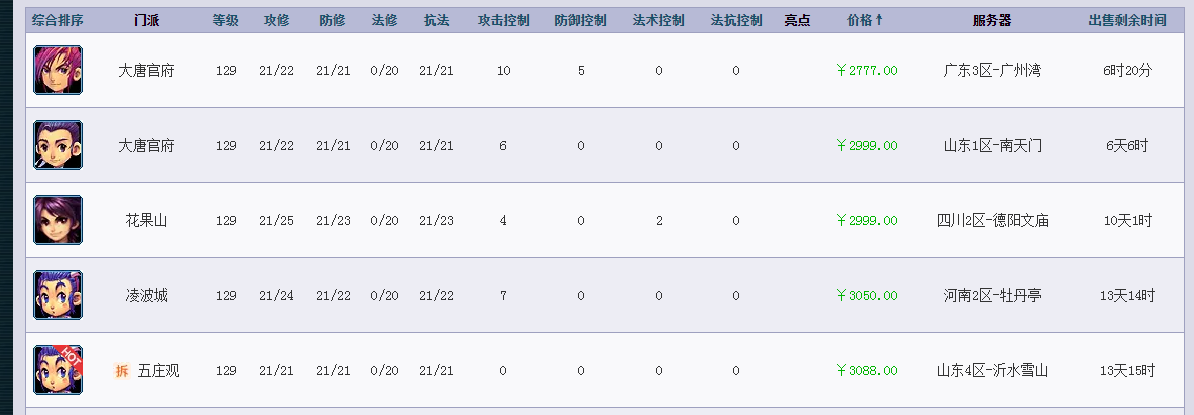Sort by 等级 column header
The image size is (1194, 415).
225,21
